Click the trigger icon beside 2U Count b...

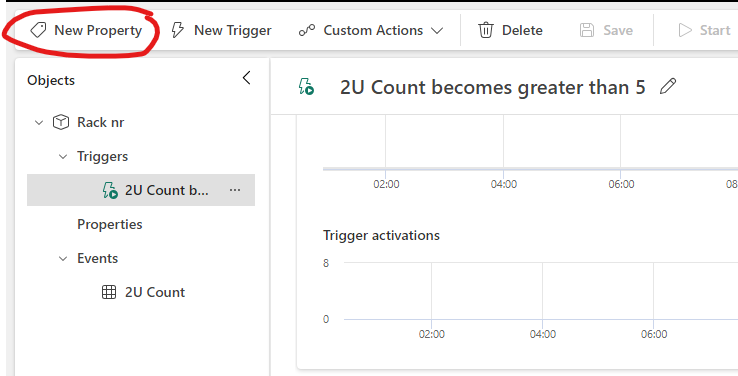(x=110, y=191)
